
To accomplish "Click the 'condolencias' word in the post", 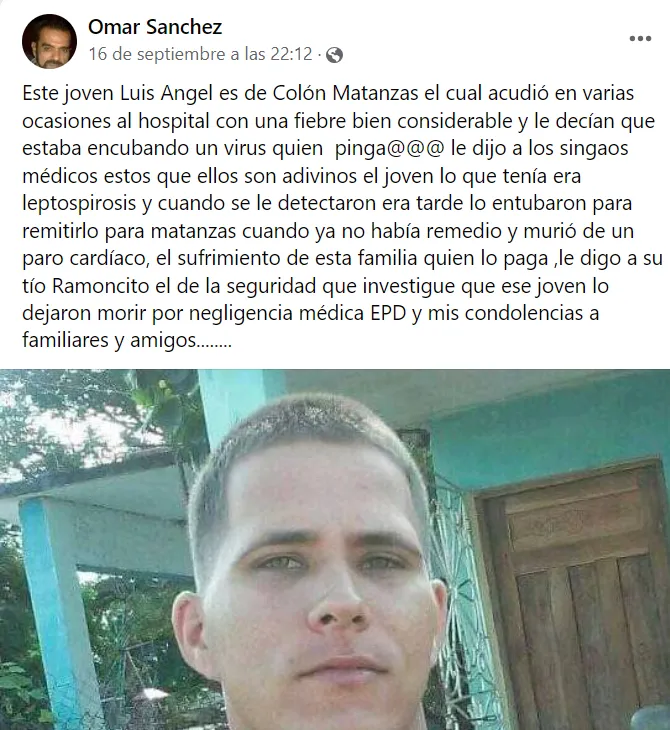I will (526, 313).
